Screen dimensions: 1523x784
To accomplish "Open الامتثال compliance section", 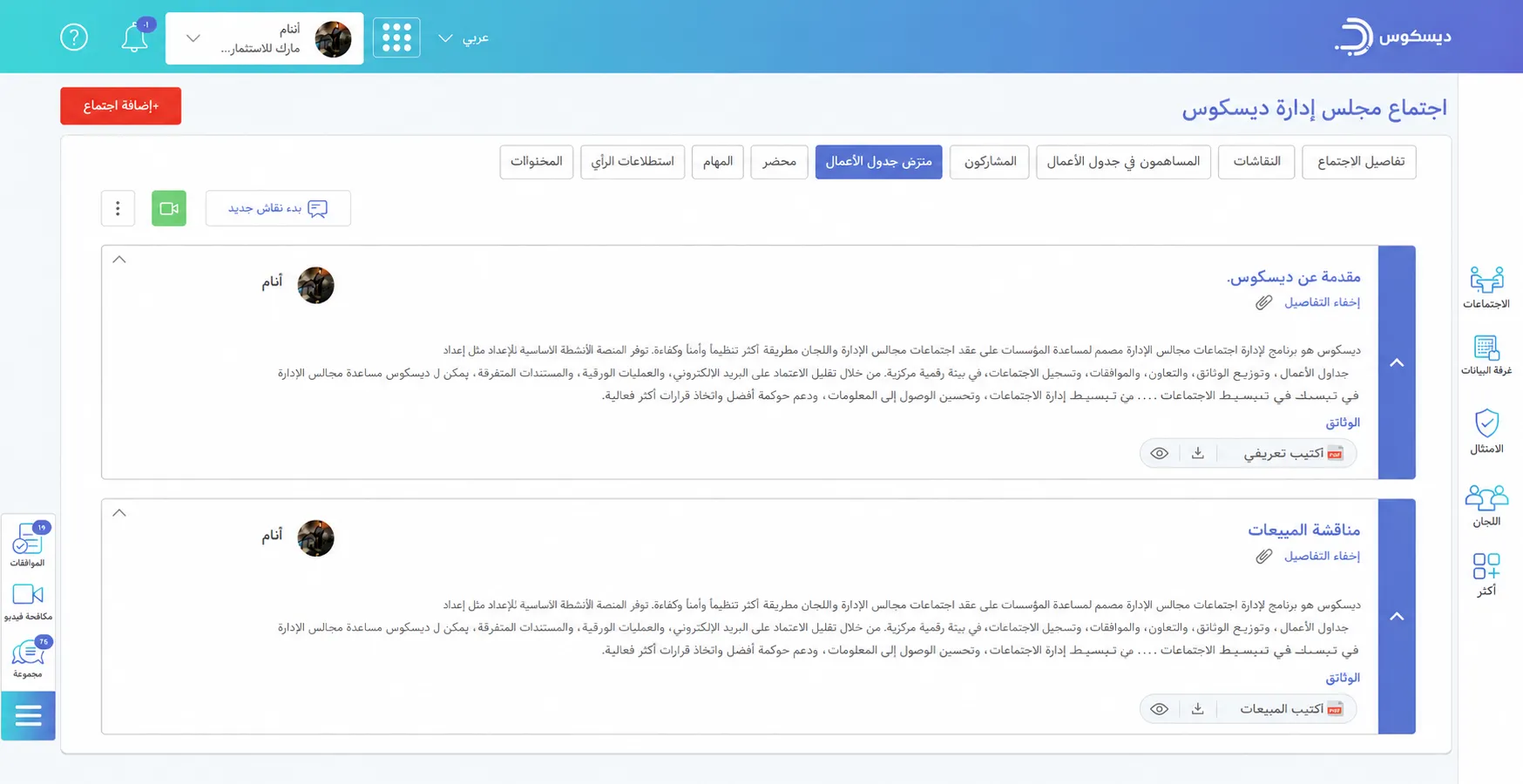I will [1486, 432].
